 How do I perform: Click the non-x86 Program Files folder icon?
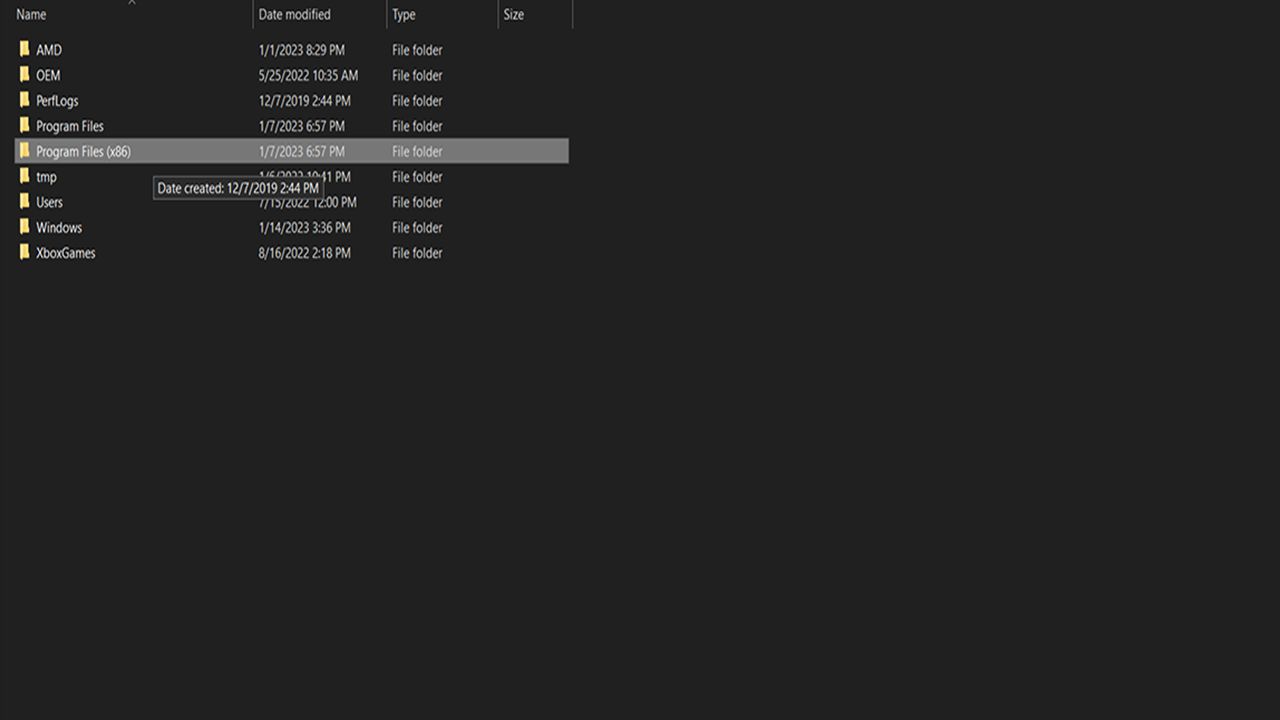coord(25,126)
